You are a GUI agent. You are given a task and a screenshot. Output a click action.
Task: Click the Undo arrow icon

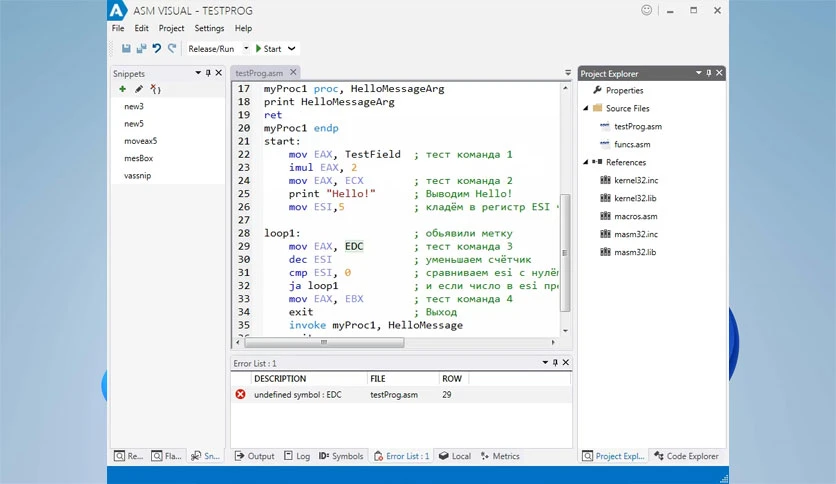(x=157, y=49)
